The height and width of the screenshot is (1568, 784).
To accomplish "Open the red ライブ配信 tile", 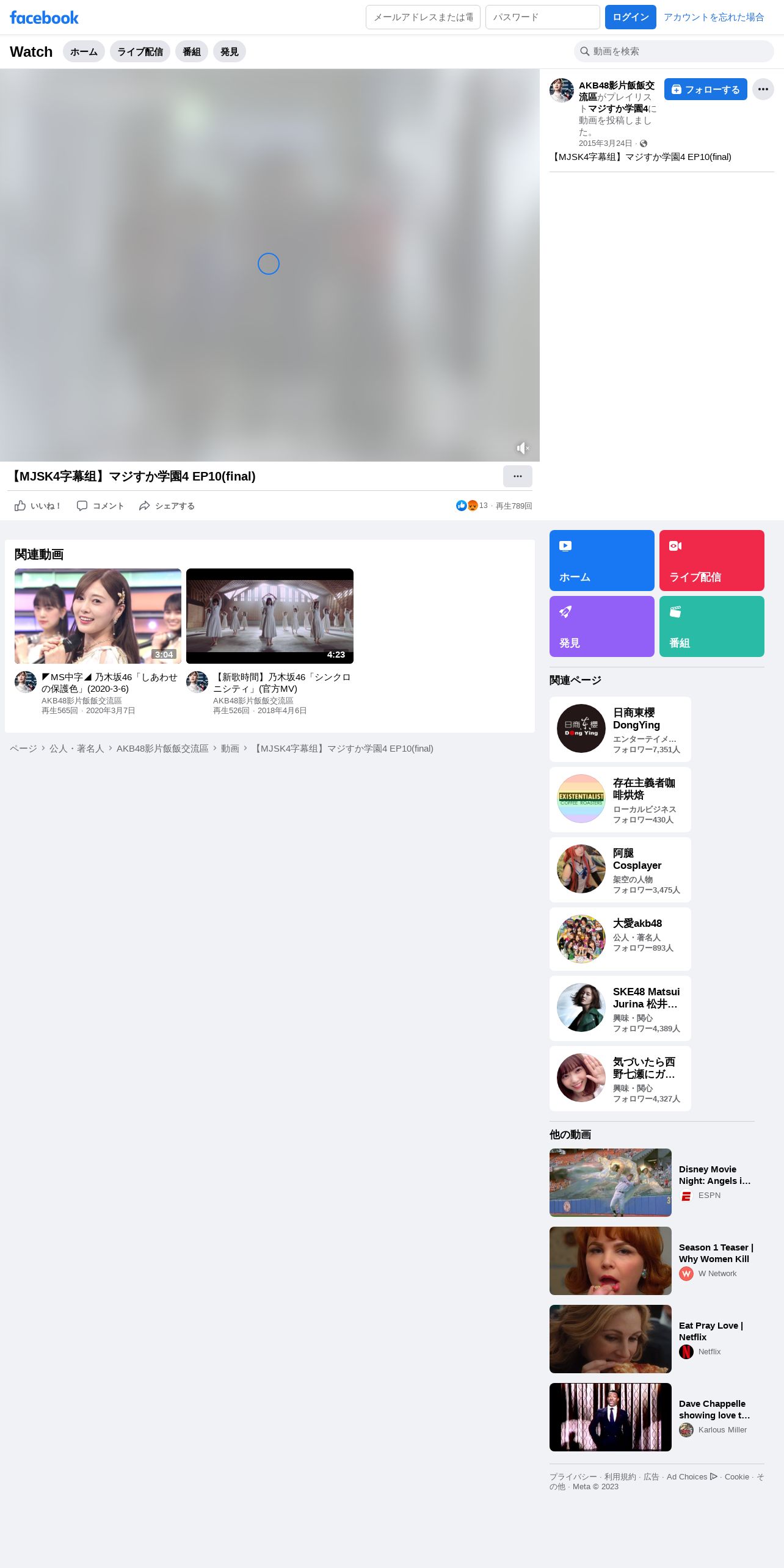I will point(711,561).
